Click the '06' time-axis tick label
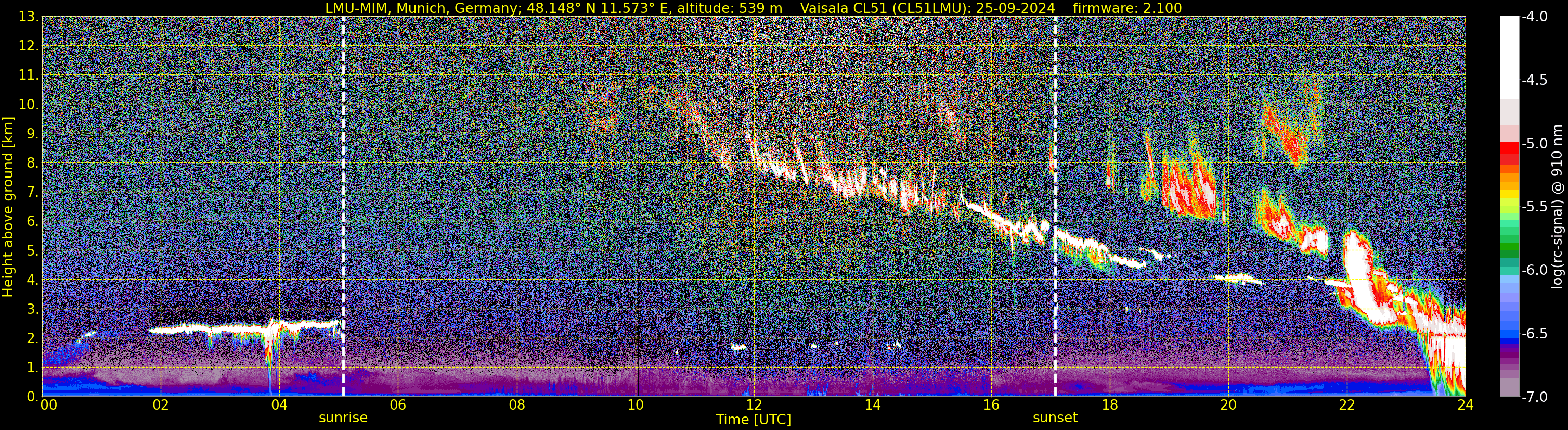Viewport: 1568px width, 430px height. point(397,405)
